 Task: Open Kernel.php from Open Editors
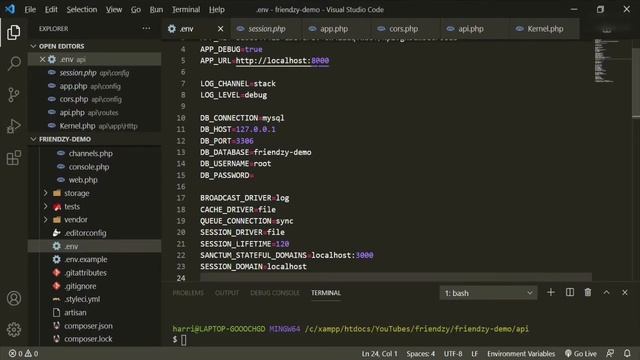95,126
